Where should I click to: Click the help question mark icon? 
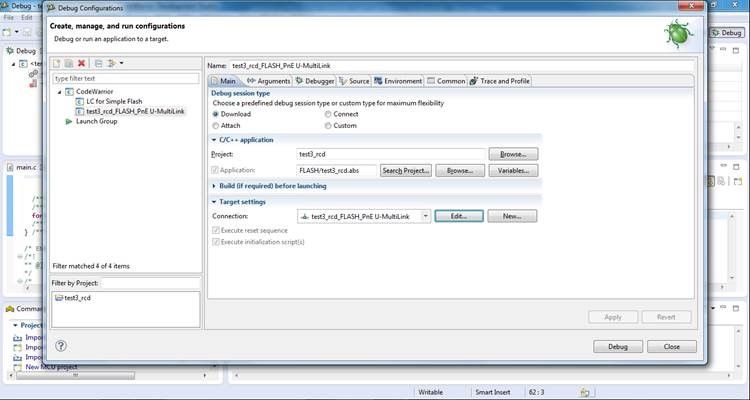coord(61,346)
